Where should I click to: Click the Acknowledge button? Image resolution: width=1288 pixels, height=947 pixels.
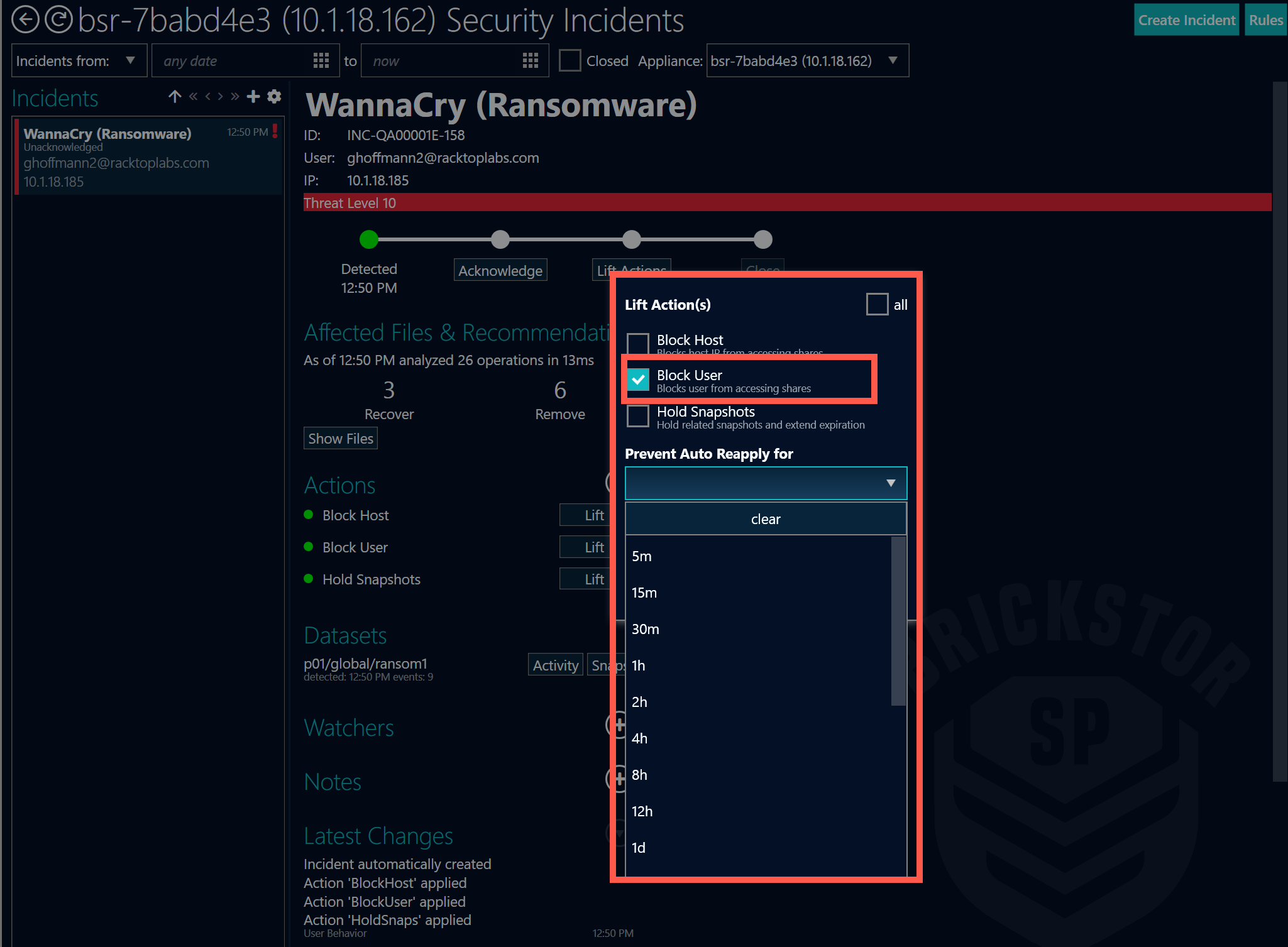pos(500,271)
